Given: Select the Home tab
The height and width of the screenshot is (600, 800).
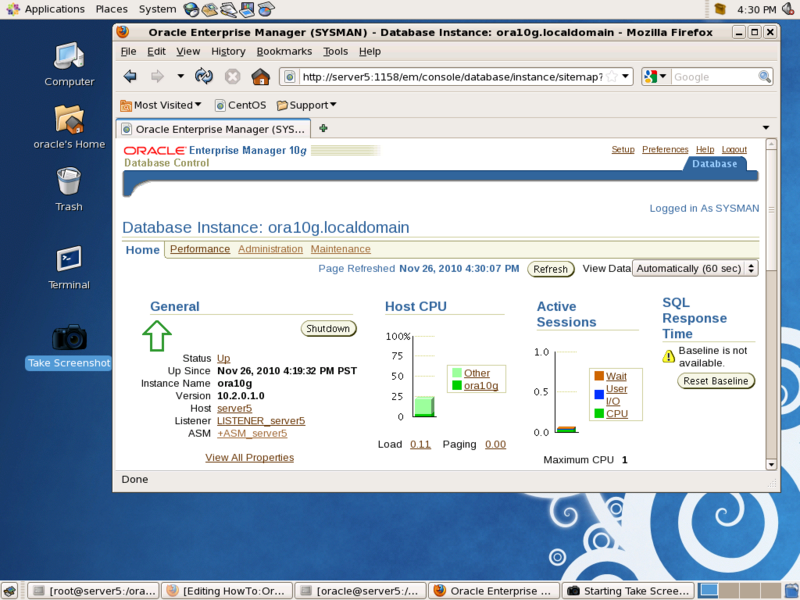Looking at the screenshot, I should [x=143, y=250].
